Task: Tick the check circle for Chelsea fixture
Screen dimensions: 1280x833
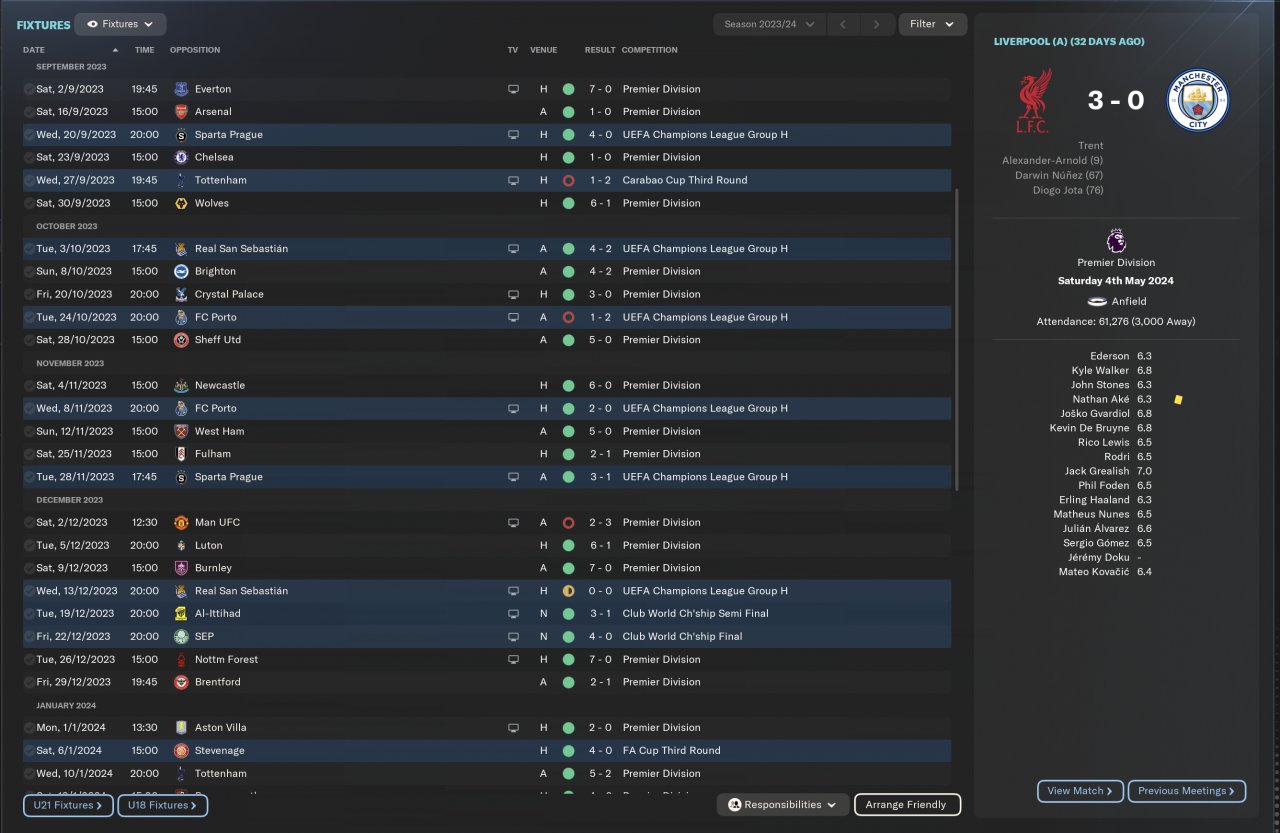Action: tap(30, 157)
